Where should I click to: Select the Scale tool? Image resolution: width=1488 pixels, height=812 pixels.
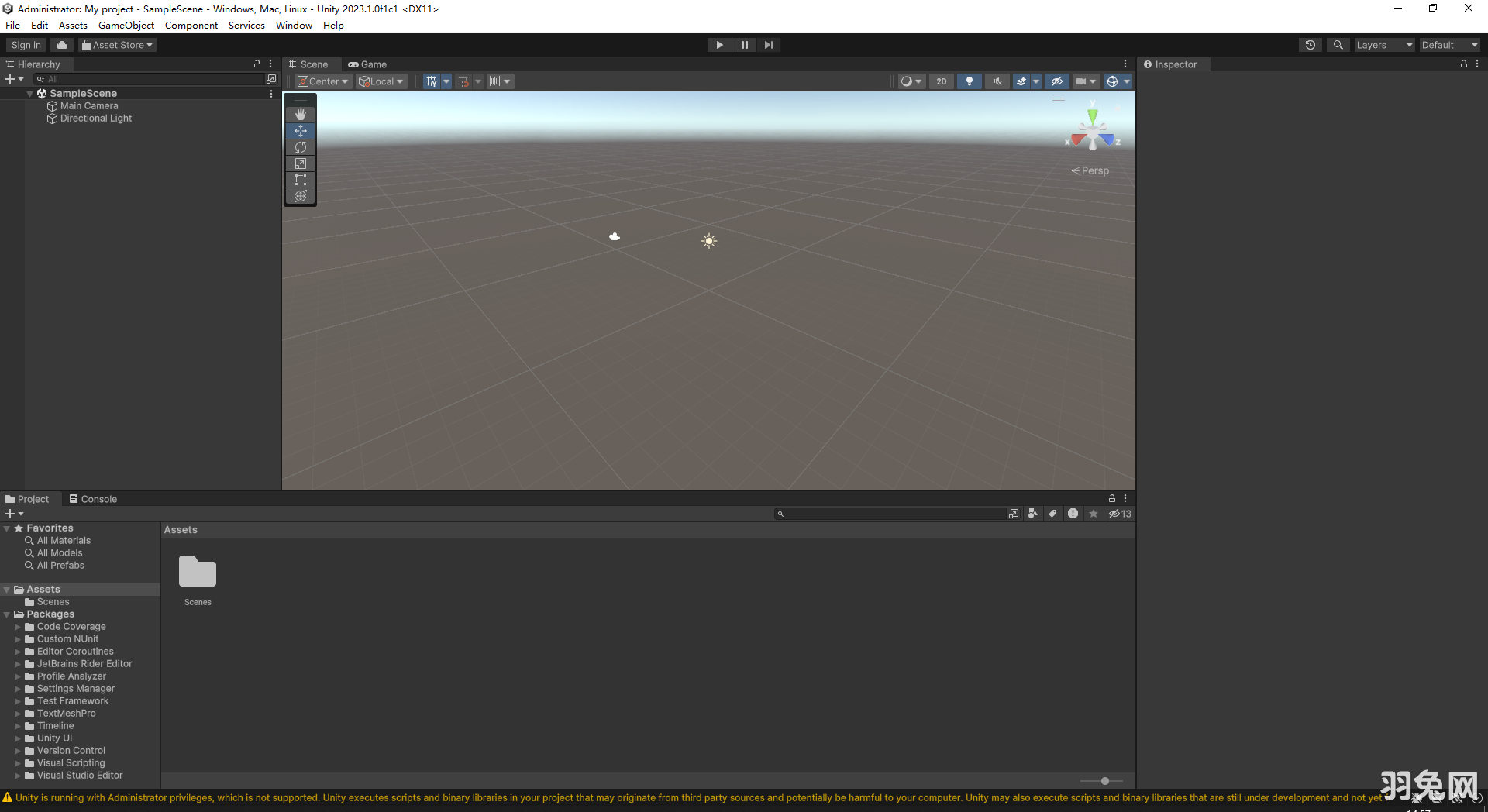click(300, 163)
